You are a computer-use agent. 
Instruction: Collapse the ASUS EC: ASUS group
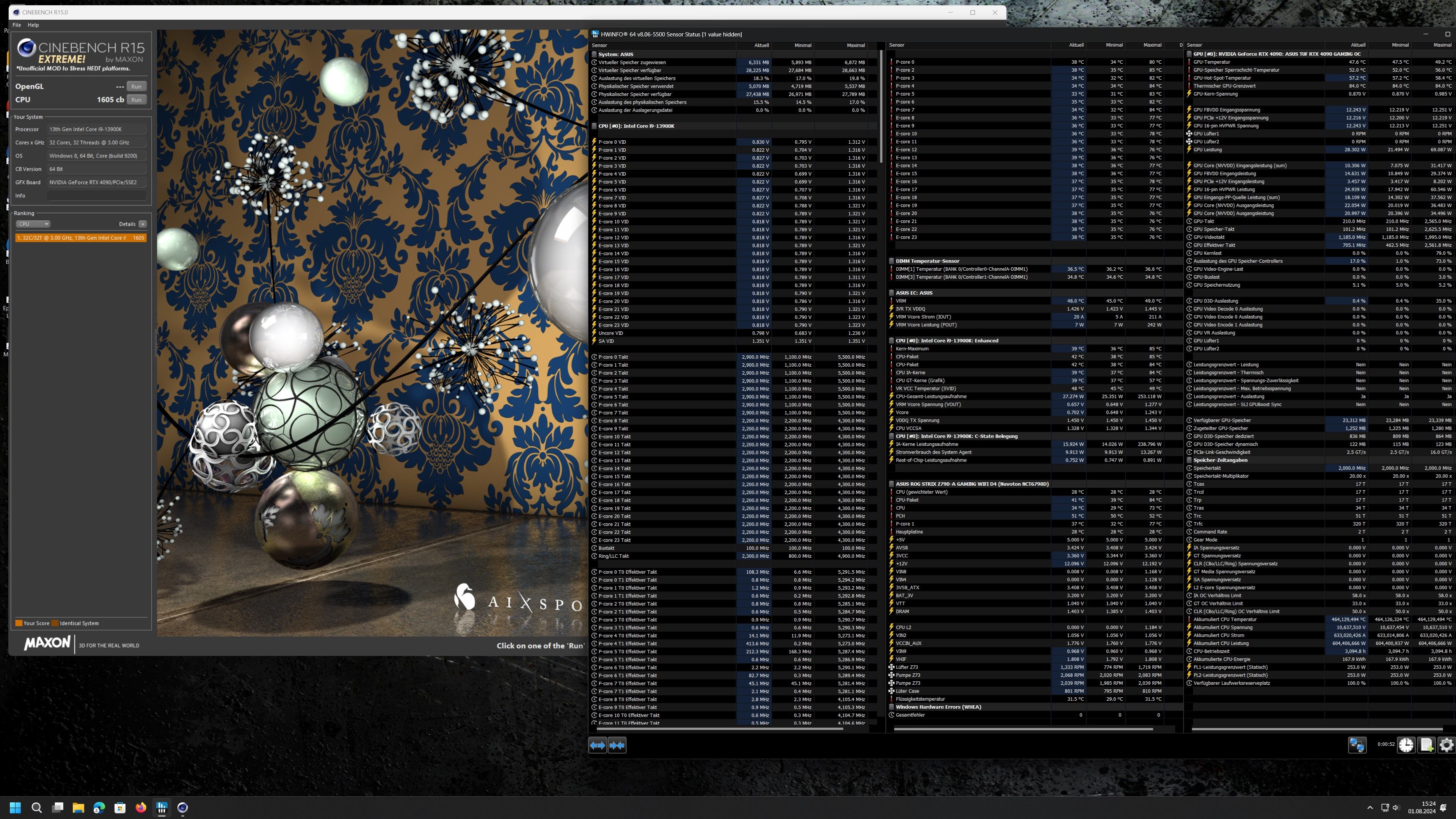tap(891, 293)
